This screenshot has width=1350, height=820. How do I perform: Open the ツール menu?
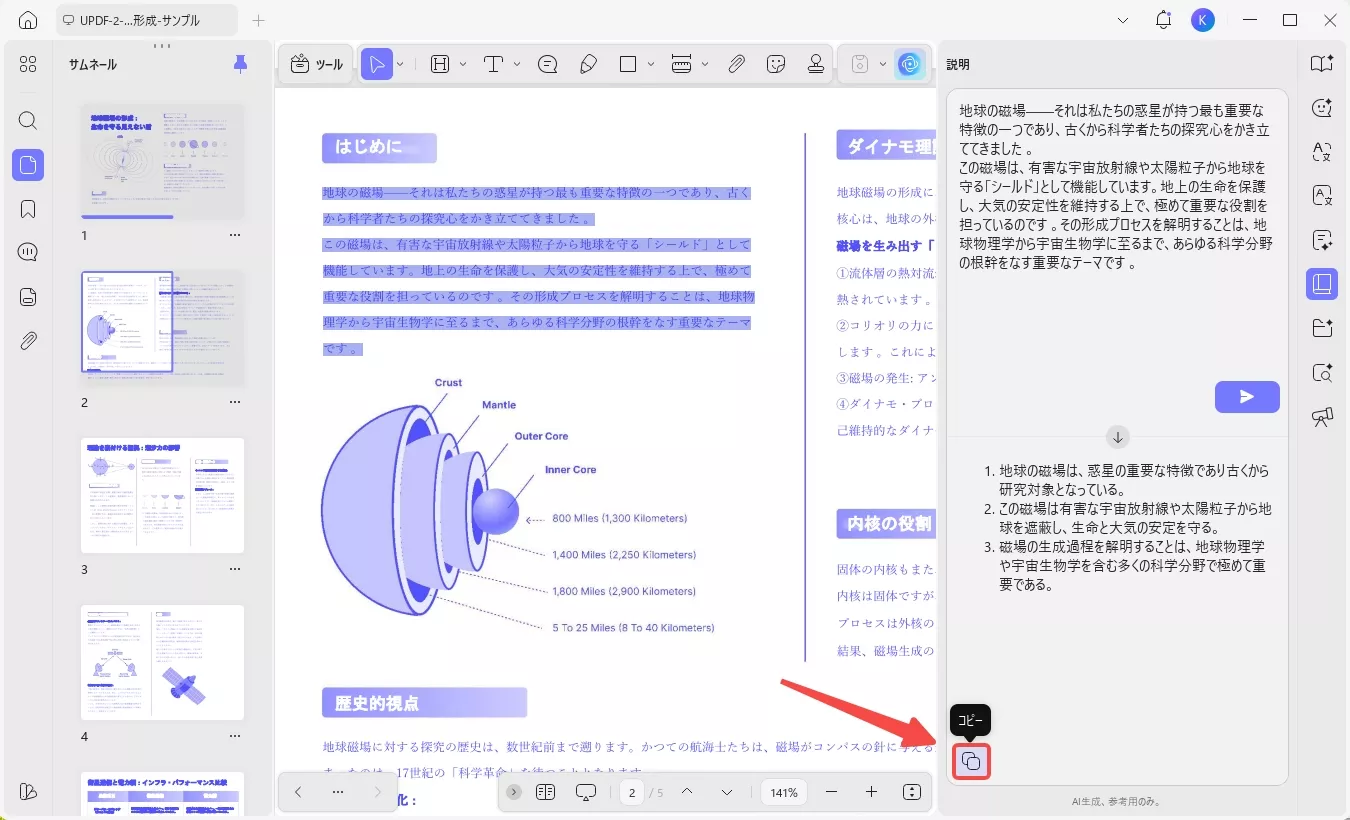coord(315,63)
